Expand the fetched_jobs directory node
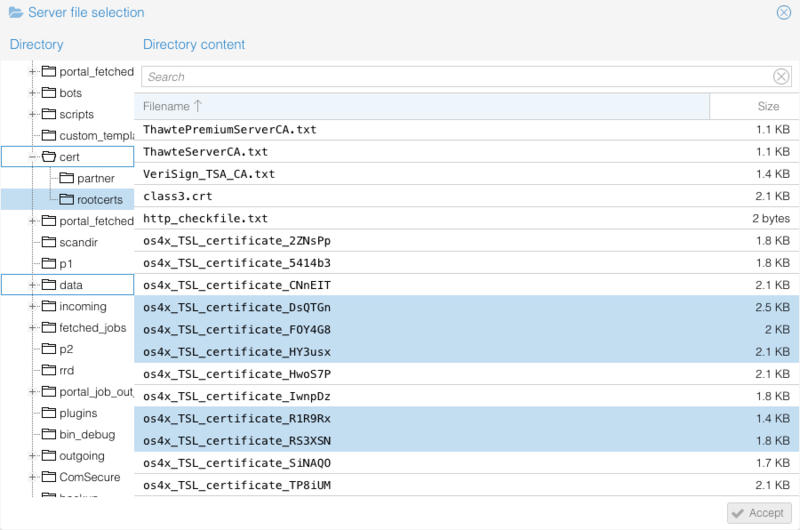800x530 pixels. (x=33, y=328)
